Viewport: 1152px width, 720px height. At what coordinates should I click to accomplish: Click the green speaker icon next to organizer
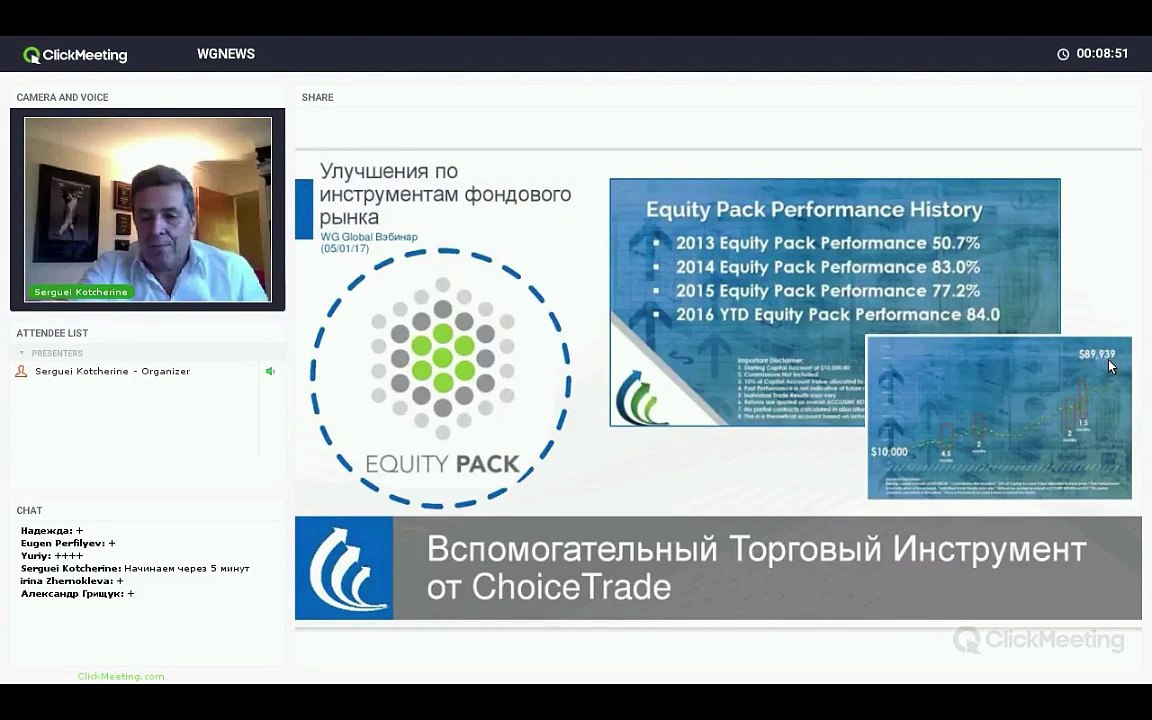(x=270, y=371)
